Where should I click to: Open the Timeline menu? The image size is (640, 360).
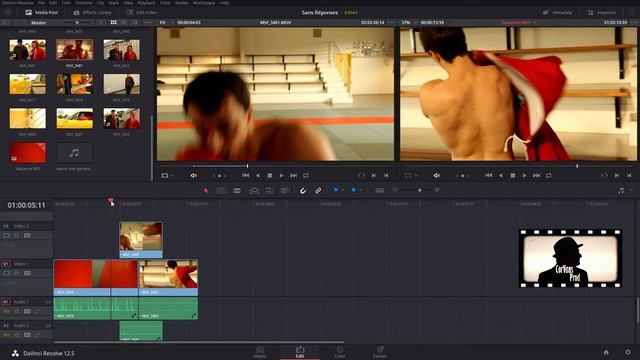tap(83, 3)
